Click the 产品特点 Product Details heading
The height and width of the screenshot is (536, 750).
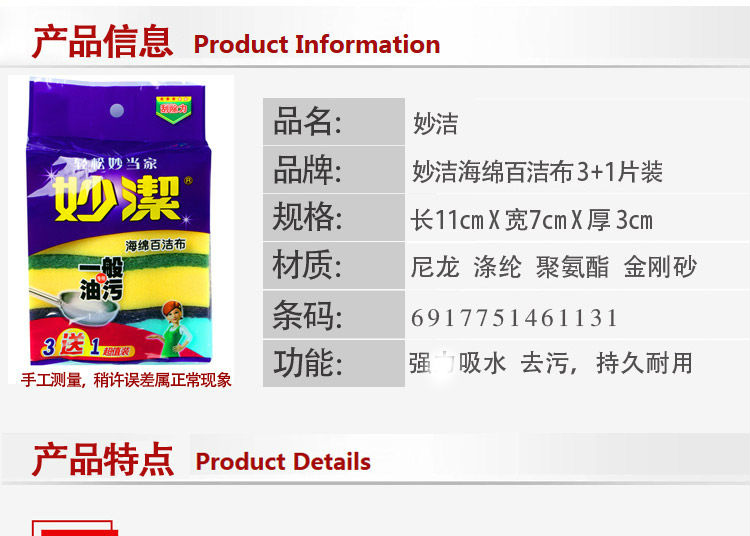tap(201, 459)
